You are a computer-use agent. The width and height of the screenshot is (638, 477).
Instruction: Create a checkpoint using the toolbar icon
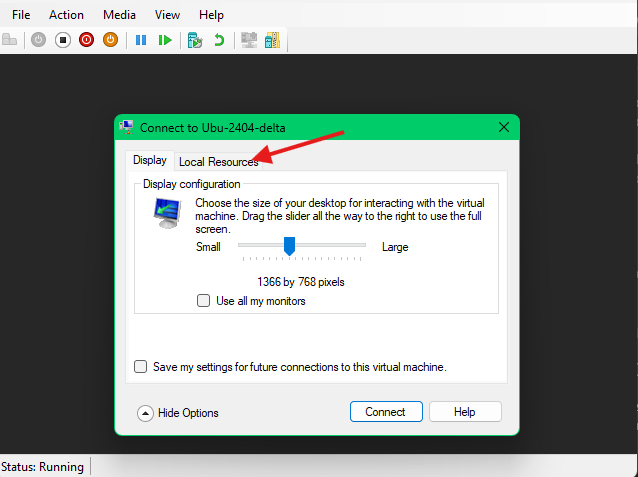pyautogui.click(x=195, y=40)
